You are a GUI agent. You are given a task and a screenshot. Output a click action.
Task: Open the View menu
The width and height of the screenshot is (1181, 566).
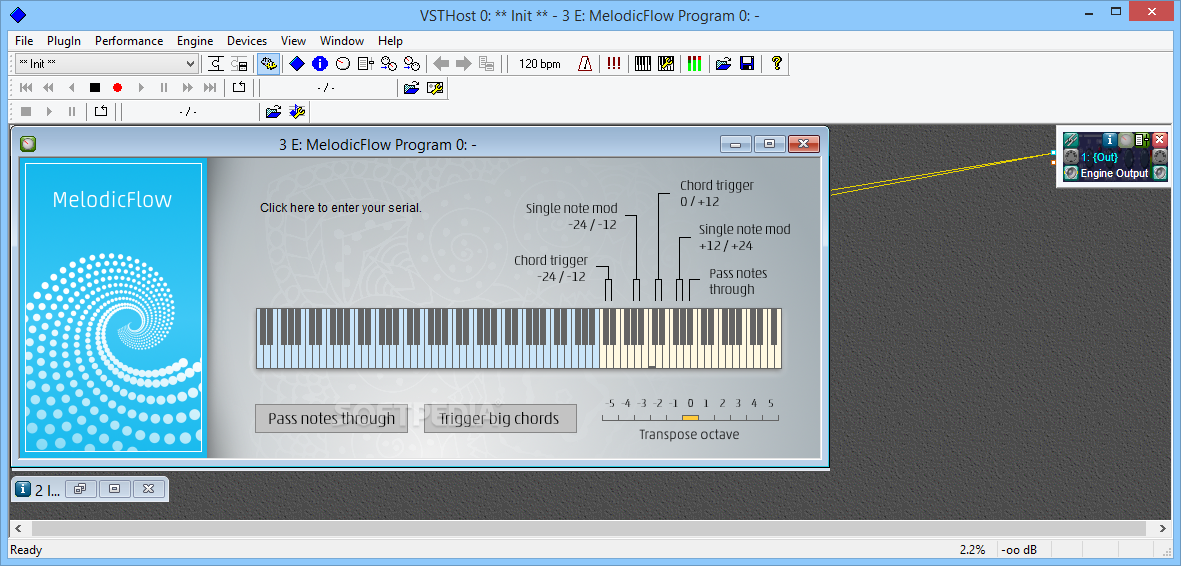[x=294, y=41]
